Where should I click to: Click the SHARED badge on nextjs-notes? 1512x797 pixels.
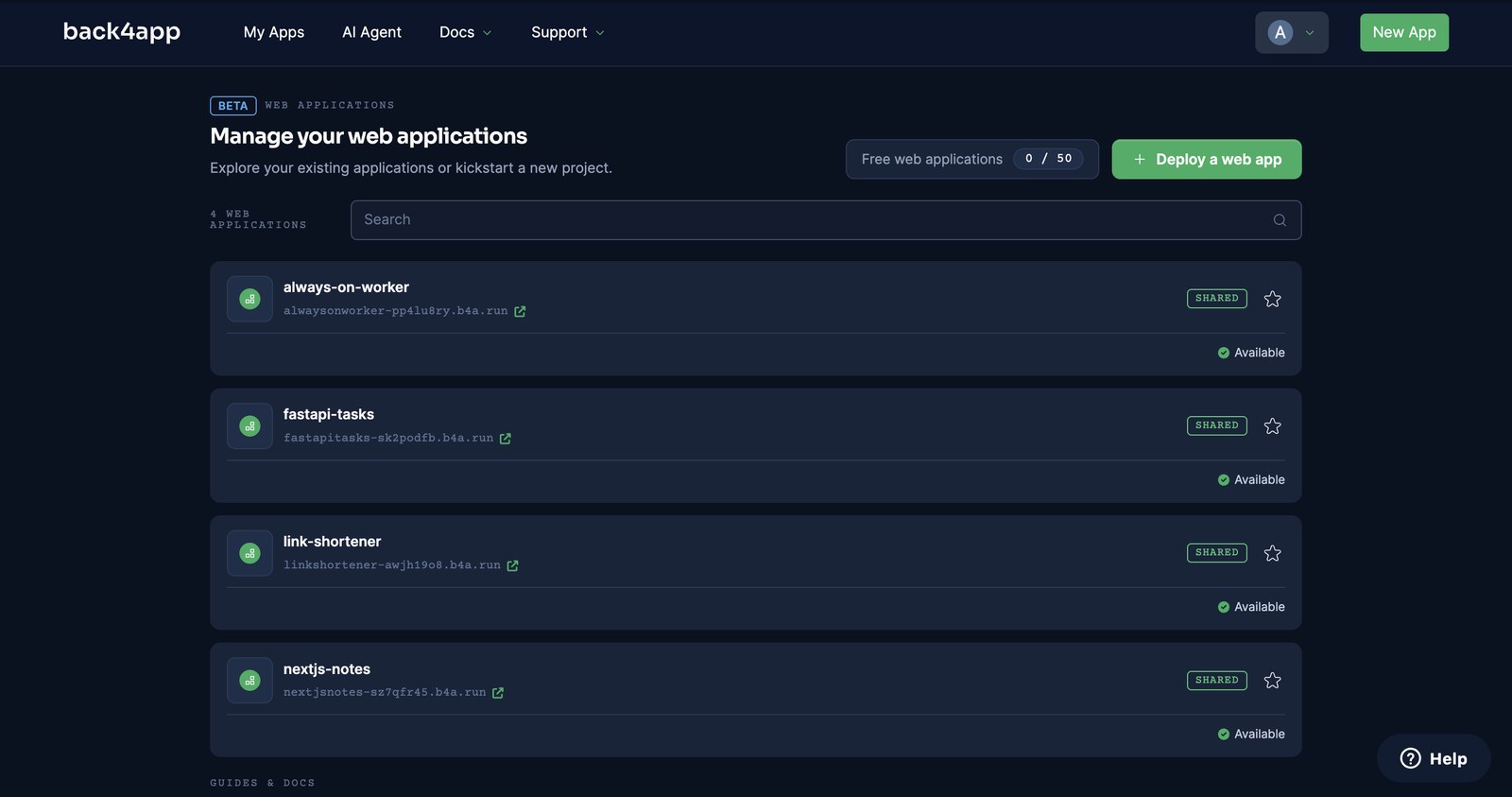(x=1217, y=681)
